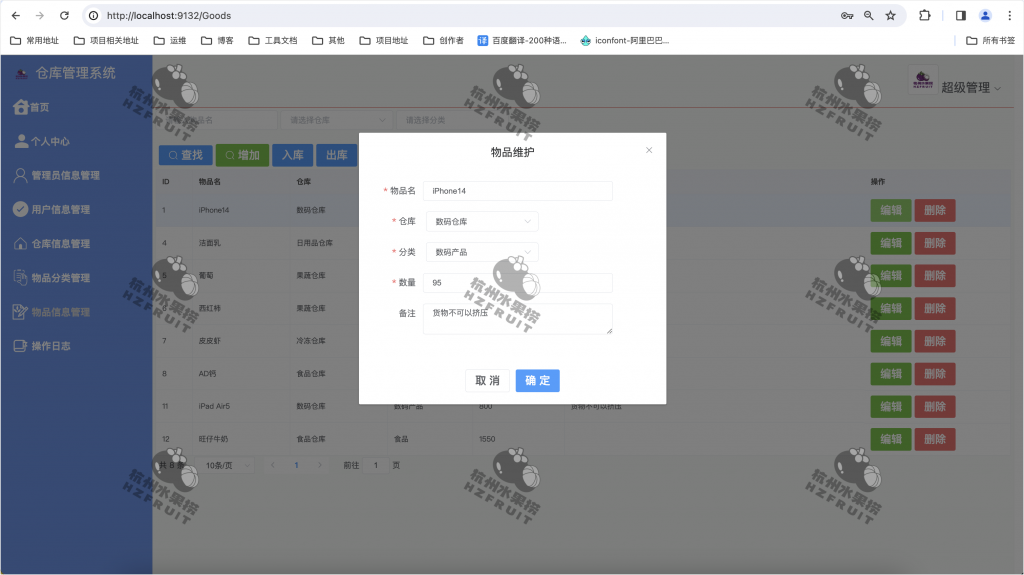Bookmark this page with star icon

tap(891, 15)
